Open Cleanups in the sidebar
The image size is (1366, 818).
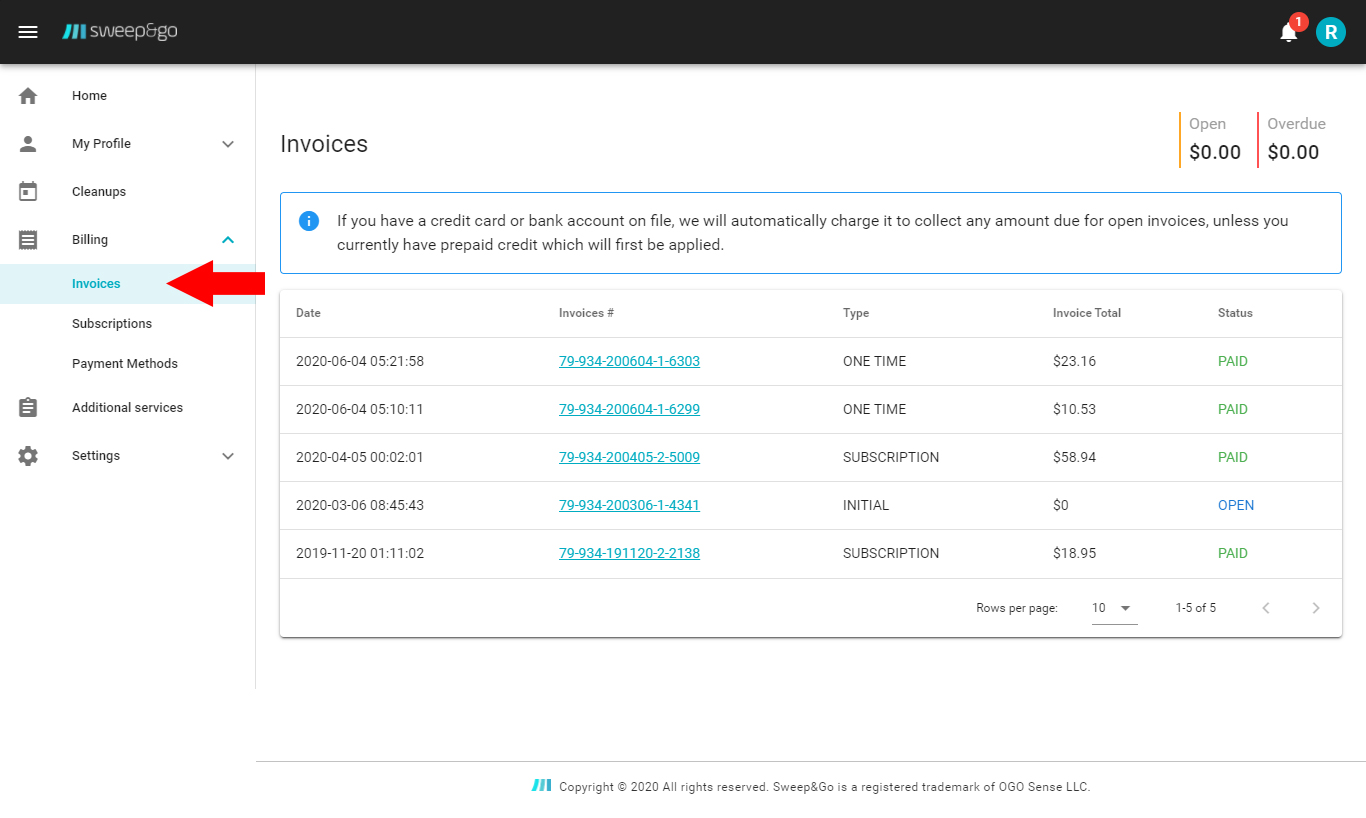coord(99,192)
